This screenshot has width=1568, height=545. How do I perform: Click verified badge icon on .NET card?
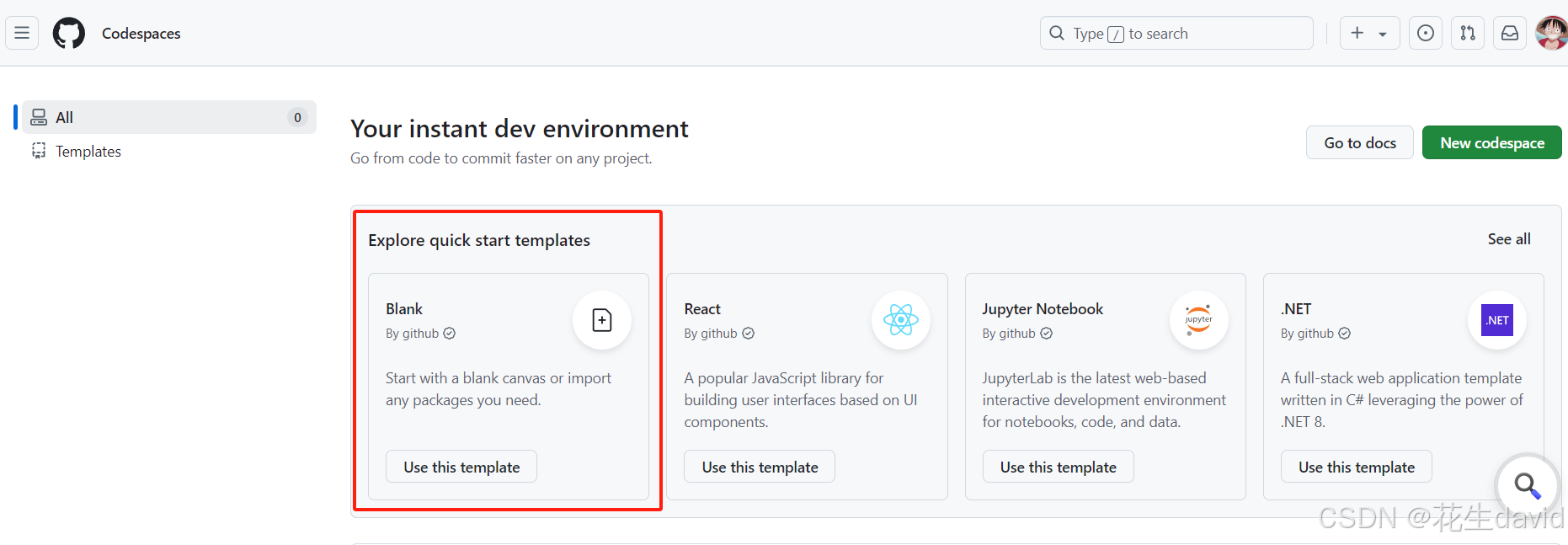pyautogui.click(x=1344, y=334)
